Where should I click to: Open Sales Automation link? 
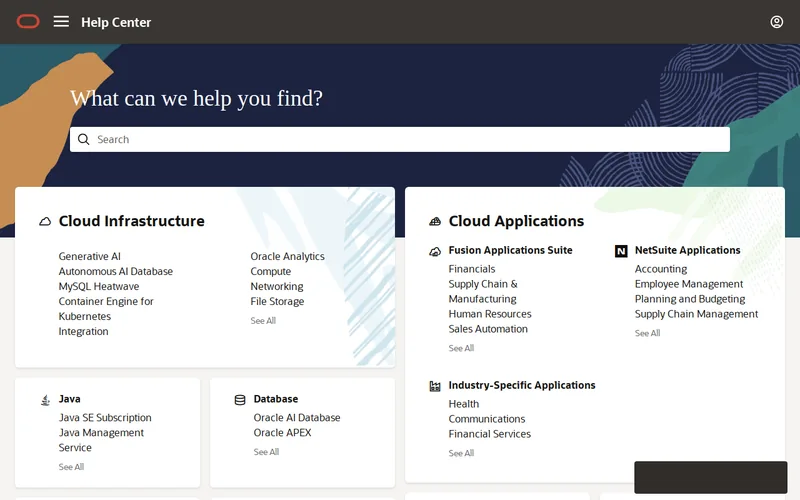(x=488, y=329)
